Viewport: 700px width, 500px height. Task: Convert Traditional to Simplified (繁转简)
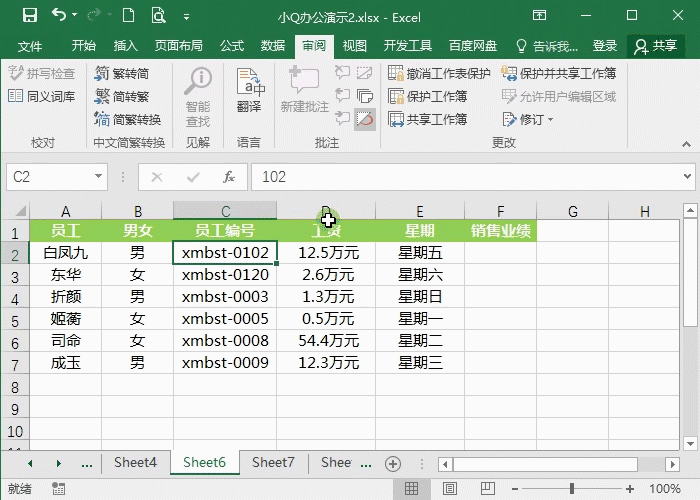[x=121, y=73]
